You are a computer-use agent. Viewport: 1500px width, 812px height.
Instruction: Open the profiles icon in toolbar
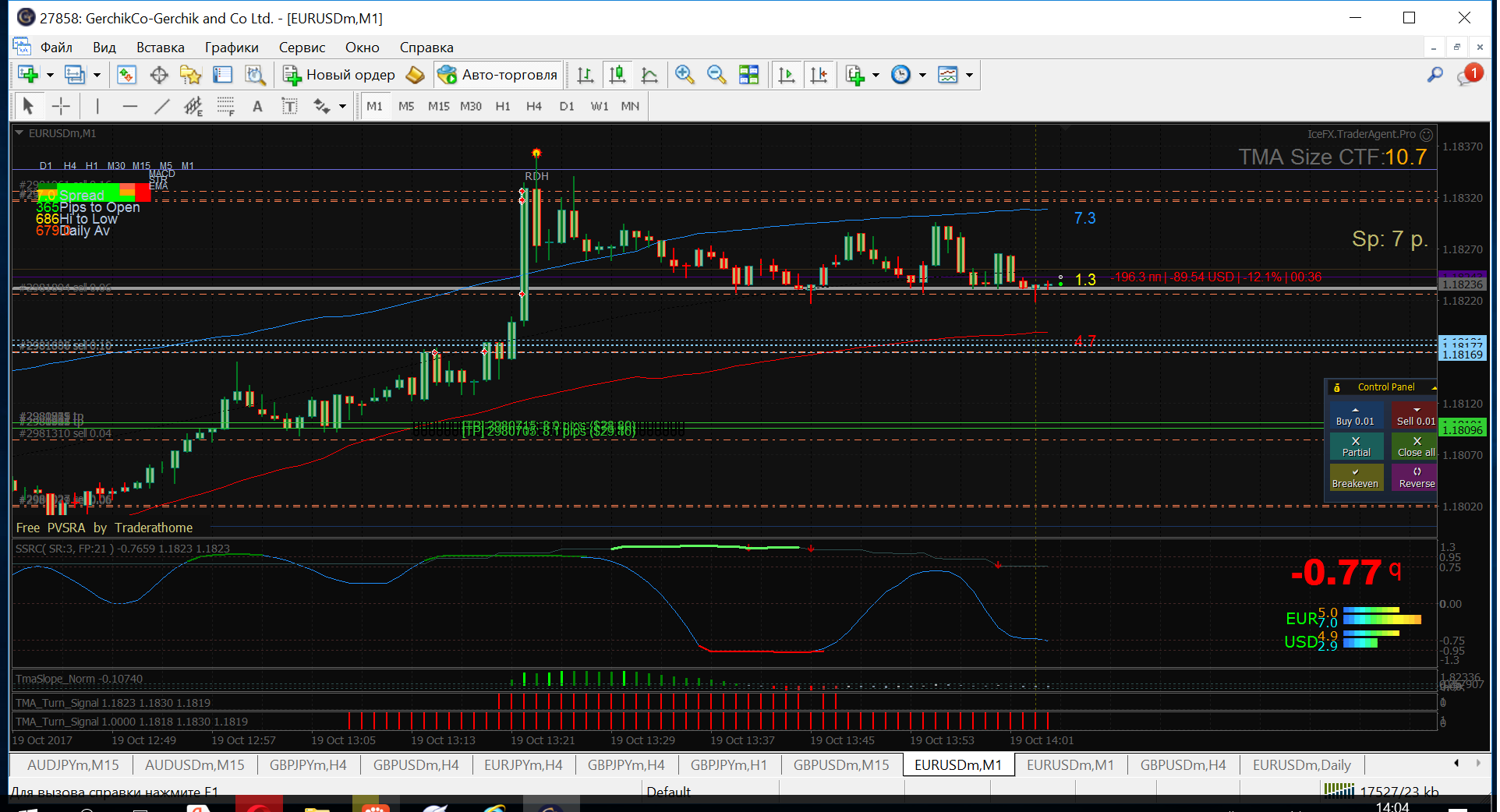75,75
